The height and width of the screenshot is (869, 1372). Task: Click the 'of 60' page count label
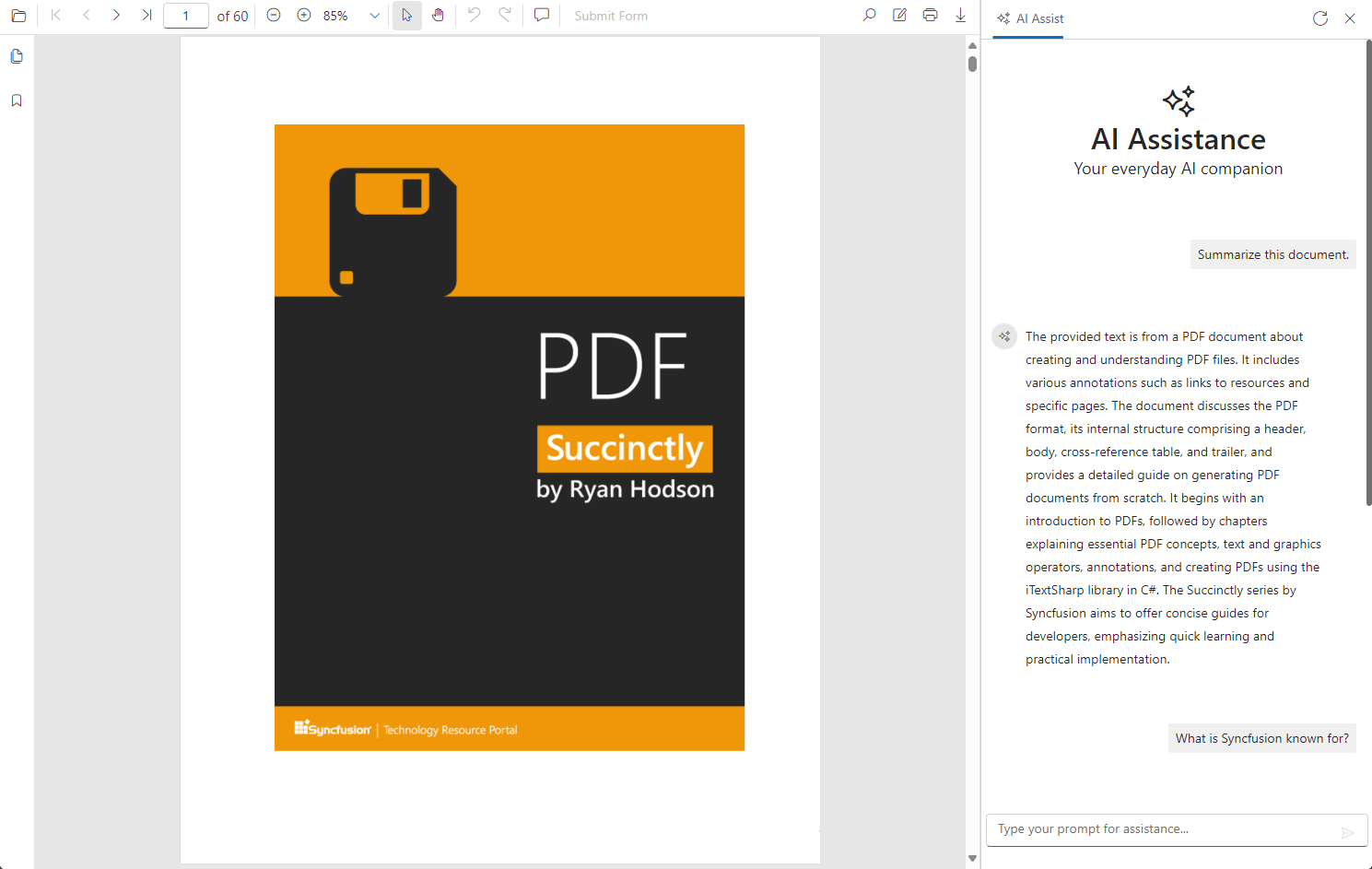point(232,16)
